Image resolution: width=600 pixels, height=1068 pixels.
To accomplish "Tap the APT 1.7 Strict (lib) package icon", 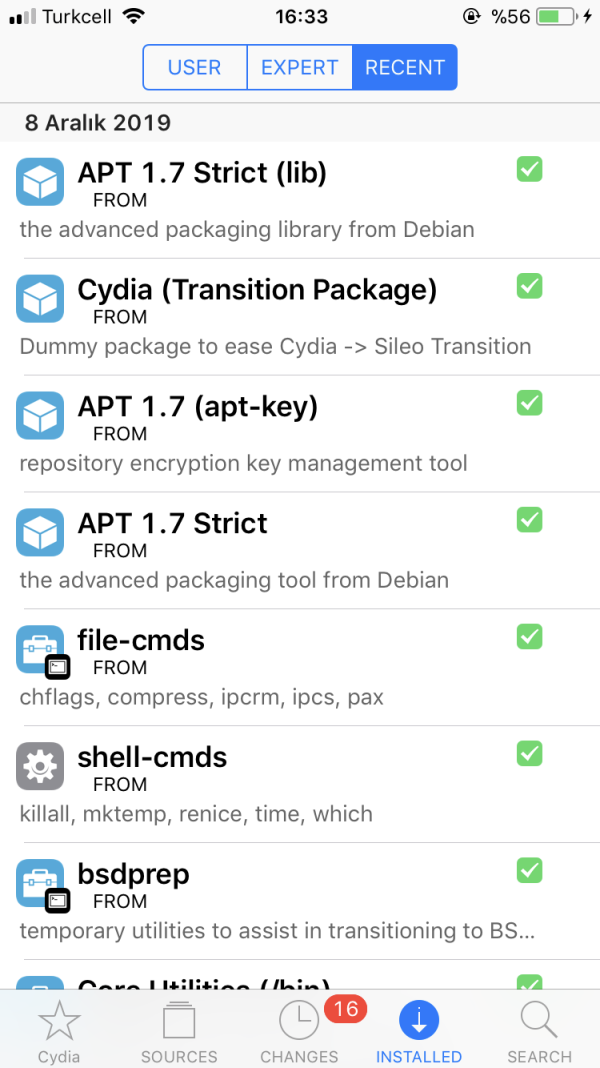I will click(x=40, y=183).
